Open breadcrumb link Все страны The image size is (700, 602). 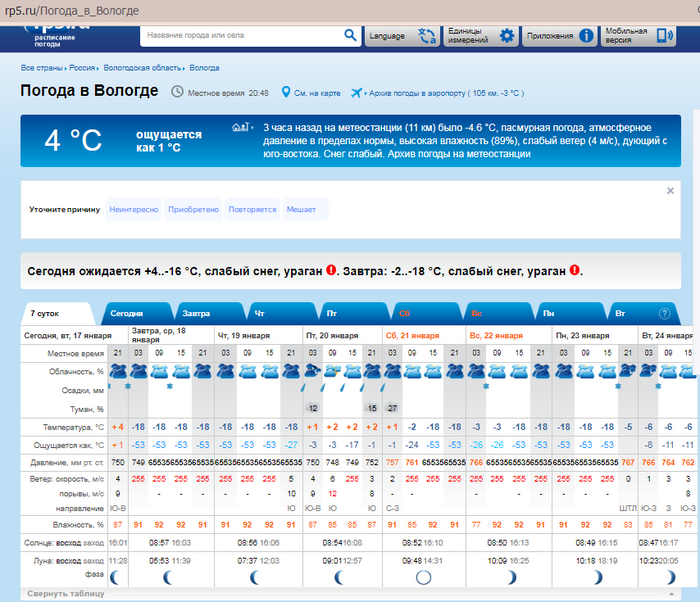coord(42,68)
